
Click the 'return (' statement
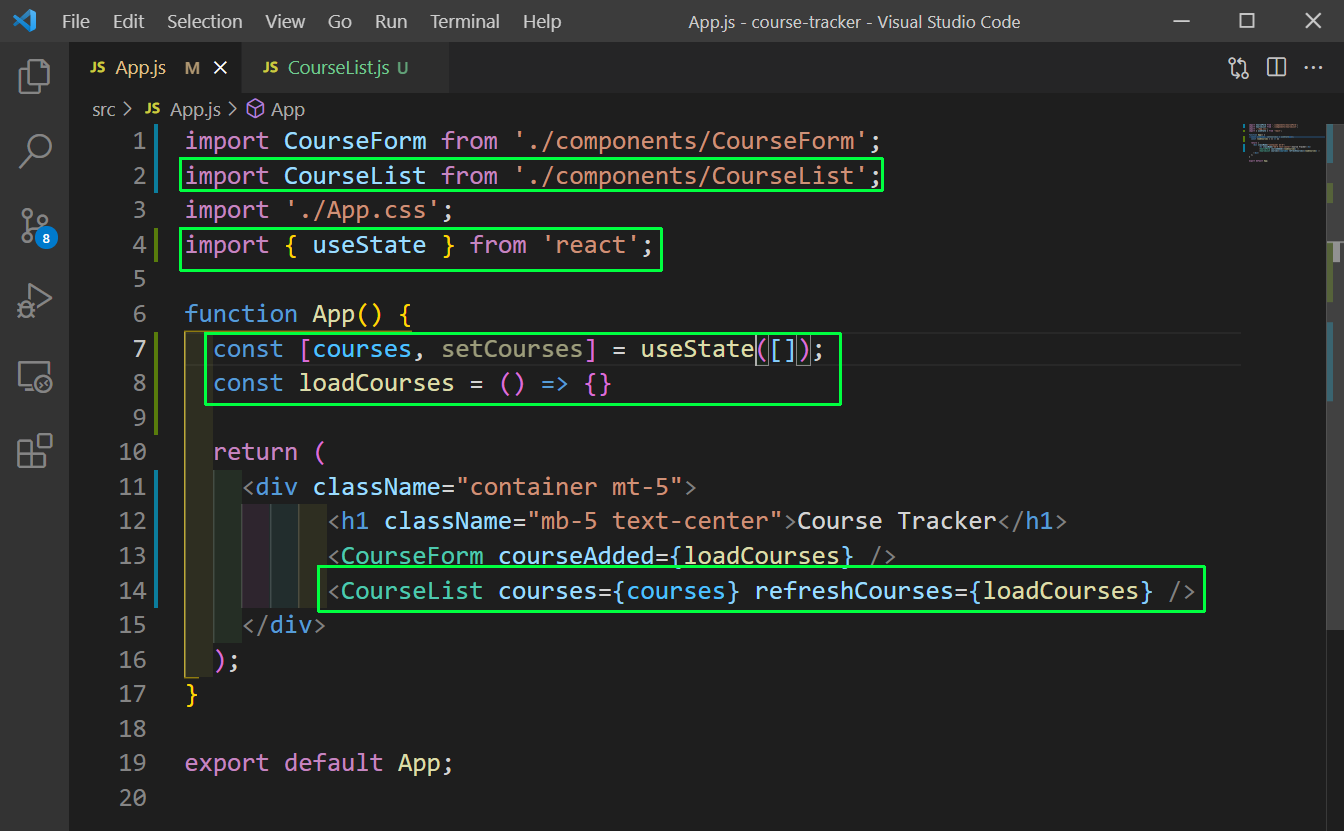click(270, 452)
